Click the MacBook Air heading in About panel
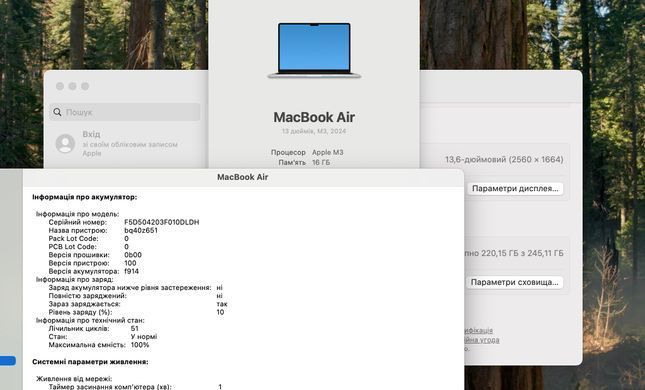Image resolution: width=645 pixels, height=390 pixels. pos(314,117)
